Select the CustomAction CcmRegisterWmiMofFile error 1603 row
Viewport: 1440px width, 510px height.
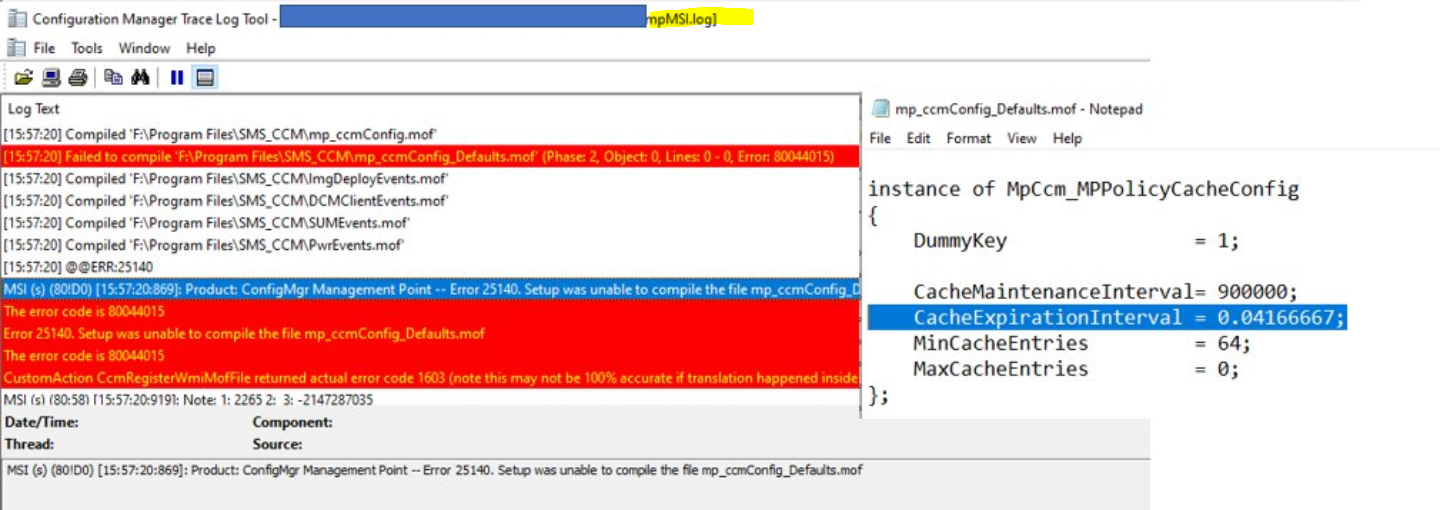[x=430, y=377]
